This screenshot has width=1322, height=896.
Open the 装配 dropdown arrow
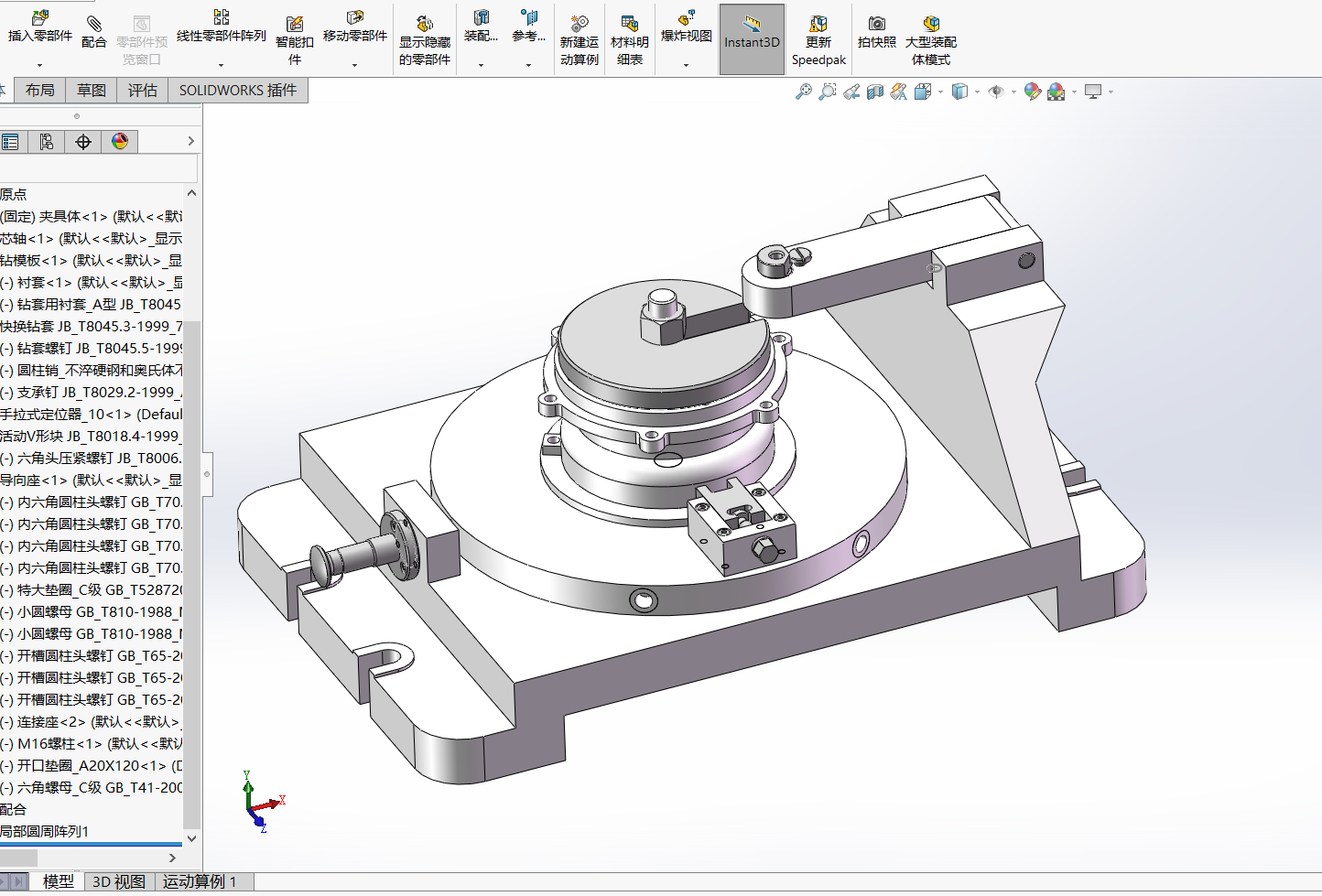coord(481,65)
